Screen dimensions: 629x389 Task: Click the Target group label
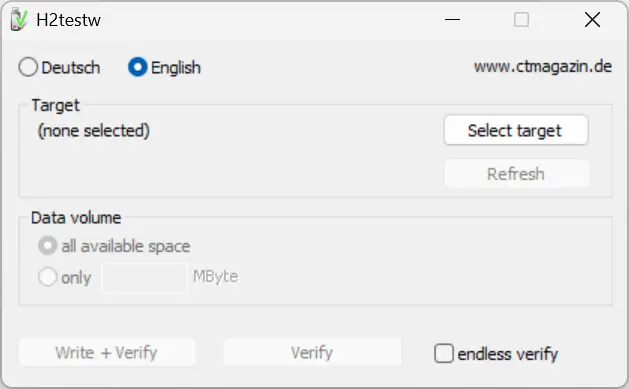click(x=55, y=105)
